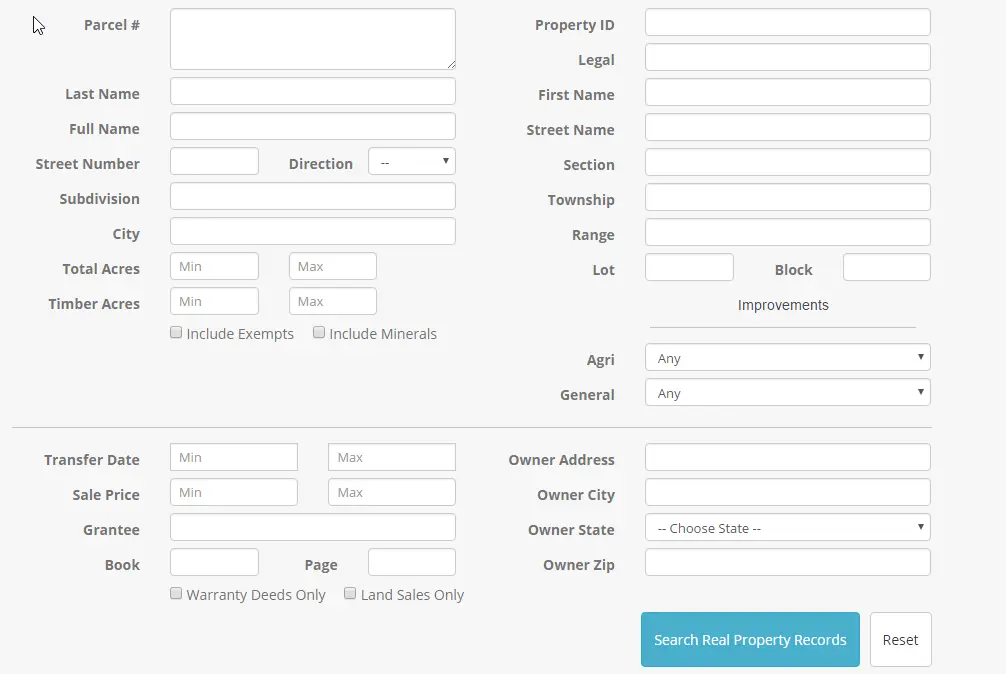The image size is (1006, 674).
Task: Click the Total Acres Min field
Action: pyautogui.click(x=214, y=267)
